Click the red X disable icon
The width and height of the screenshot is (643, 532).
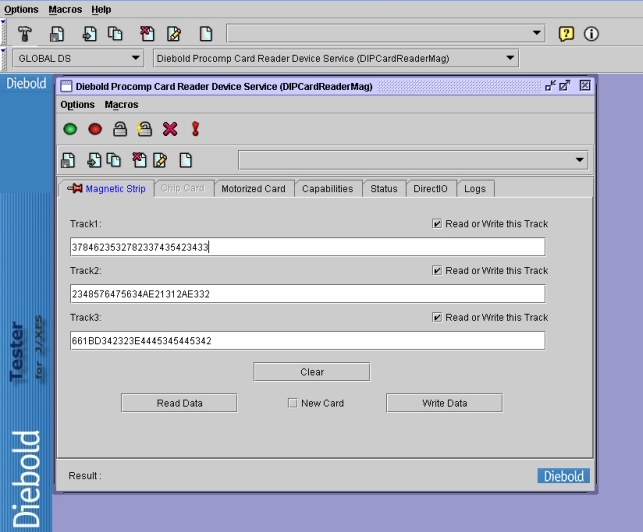[x=170, y=129]
